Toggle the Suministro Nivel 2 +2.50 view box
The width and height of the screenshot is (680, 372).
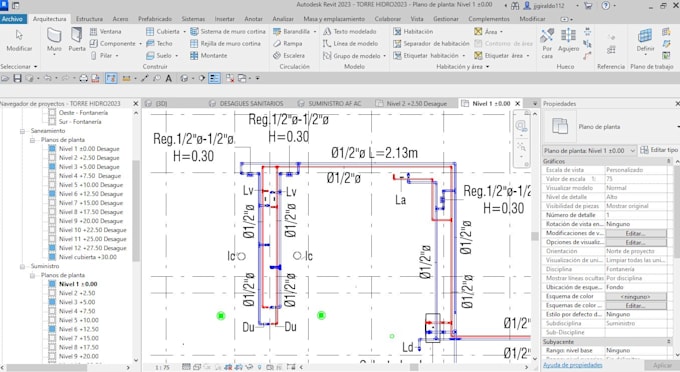52,293
